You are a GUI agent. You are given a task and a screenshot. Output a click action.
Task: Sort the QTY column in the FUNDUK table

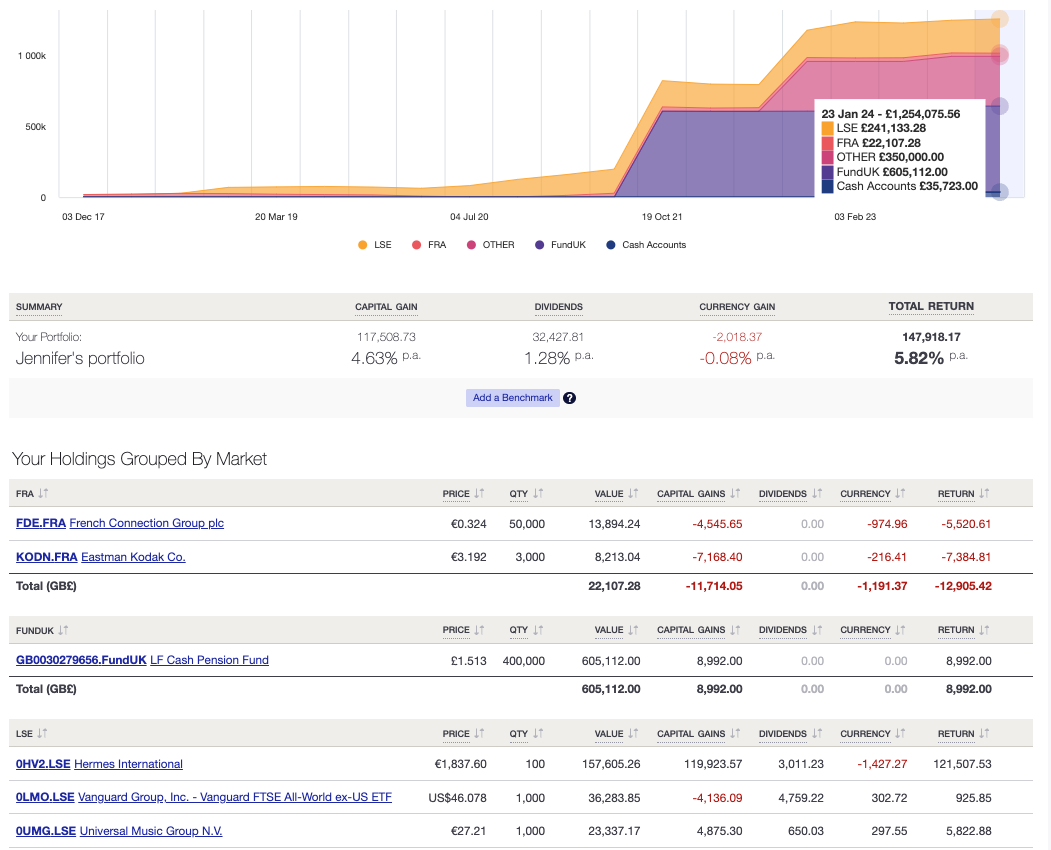[x=537, y=630]
